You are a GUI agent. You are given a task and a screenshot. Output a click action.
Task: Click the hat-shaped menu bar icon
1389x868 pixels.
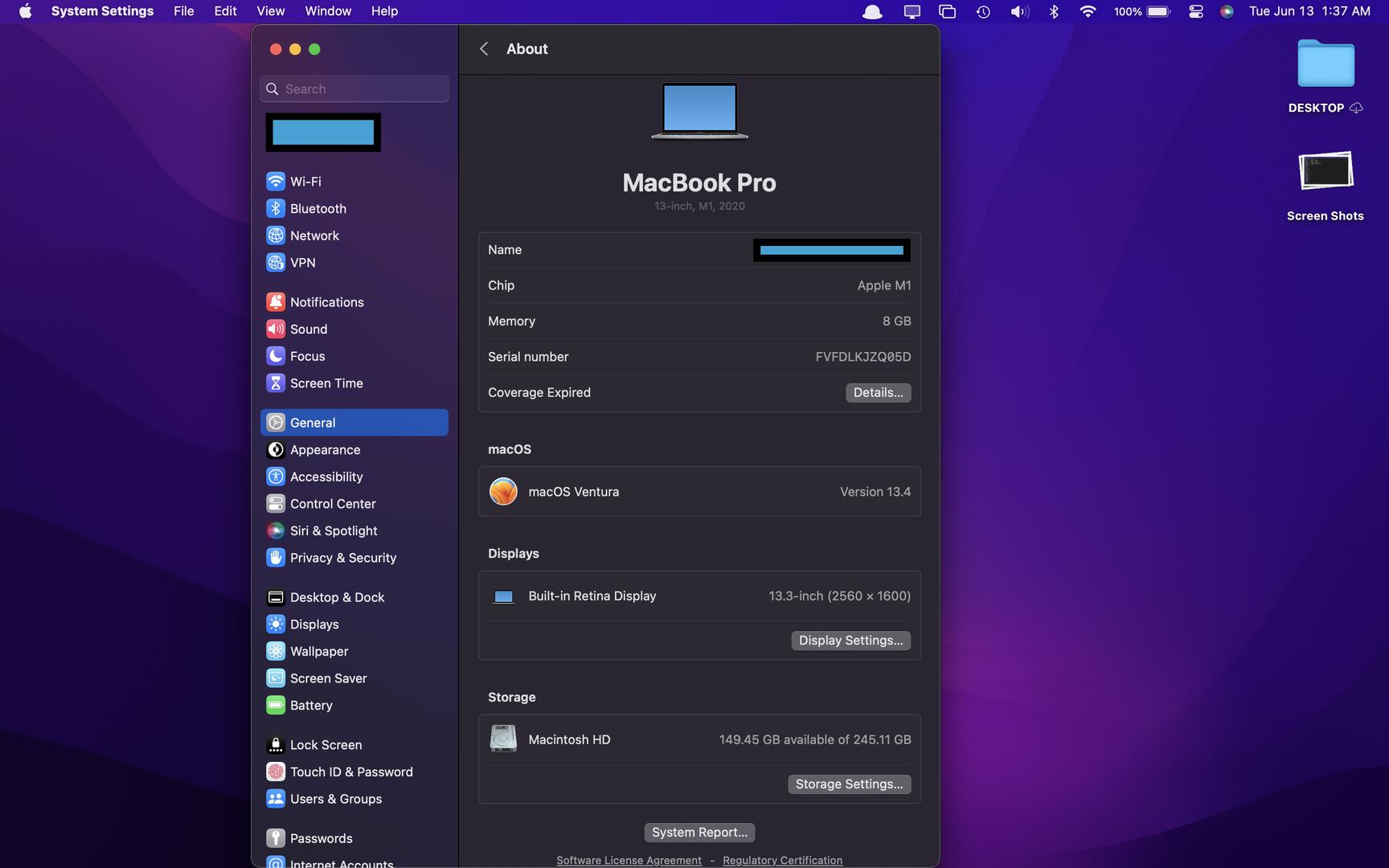click(872, 11)
